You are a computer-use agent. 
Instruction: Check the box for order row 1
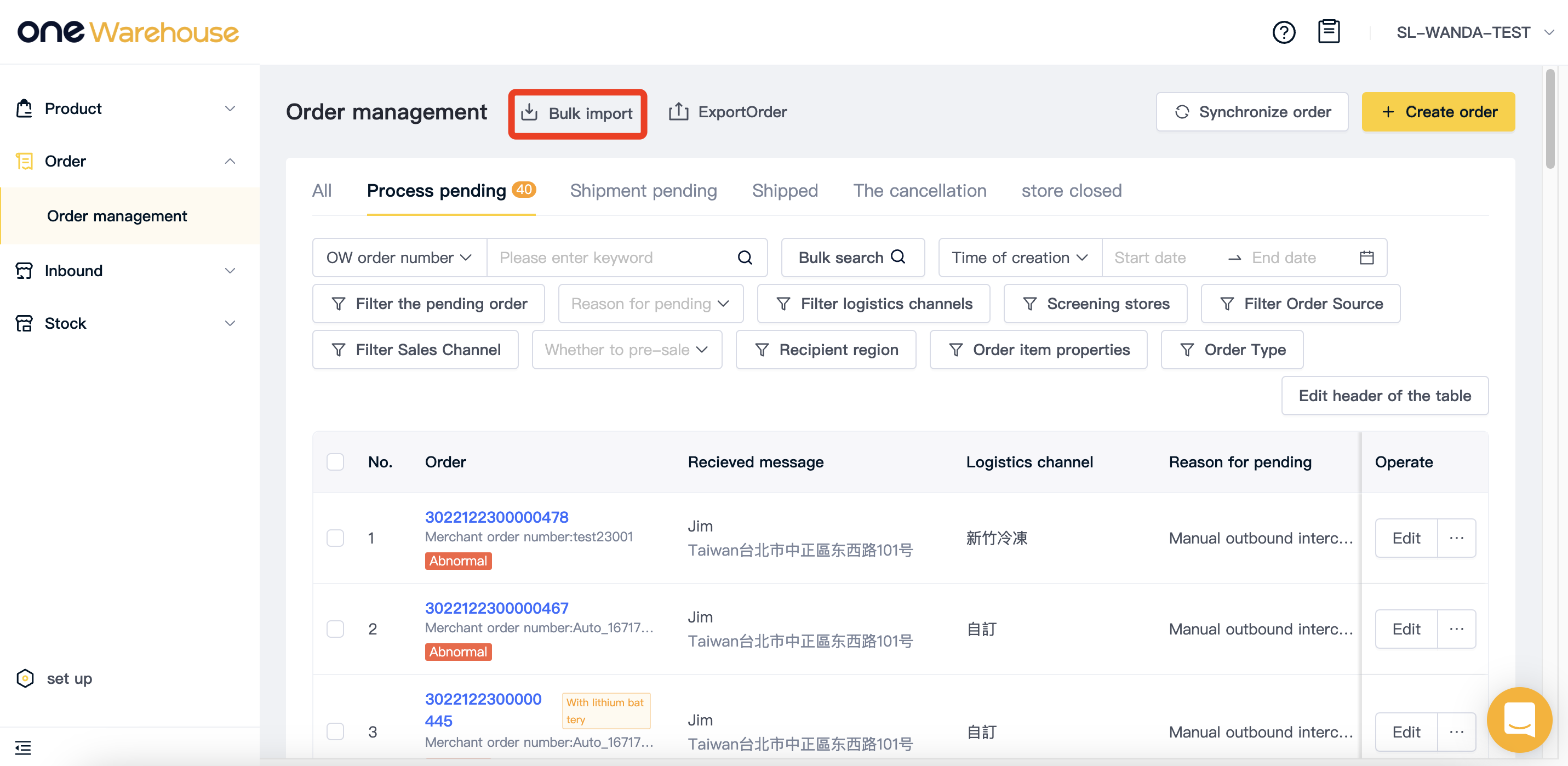pyautogui.click(x=335, y=538)
